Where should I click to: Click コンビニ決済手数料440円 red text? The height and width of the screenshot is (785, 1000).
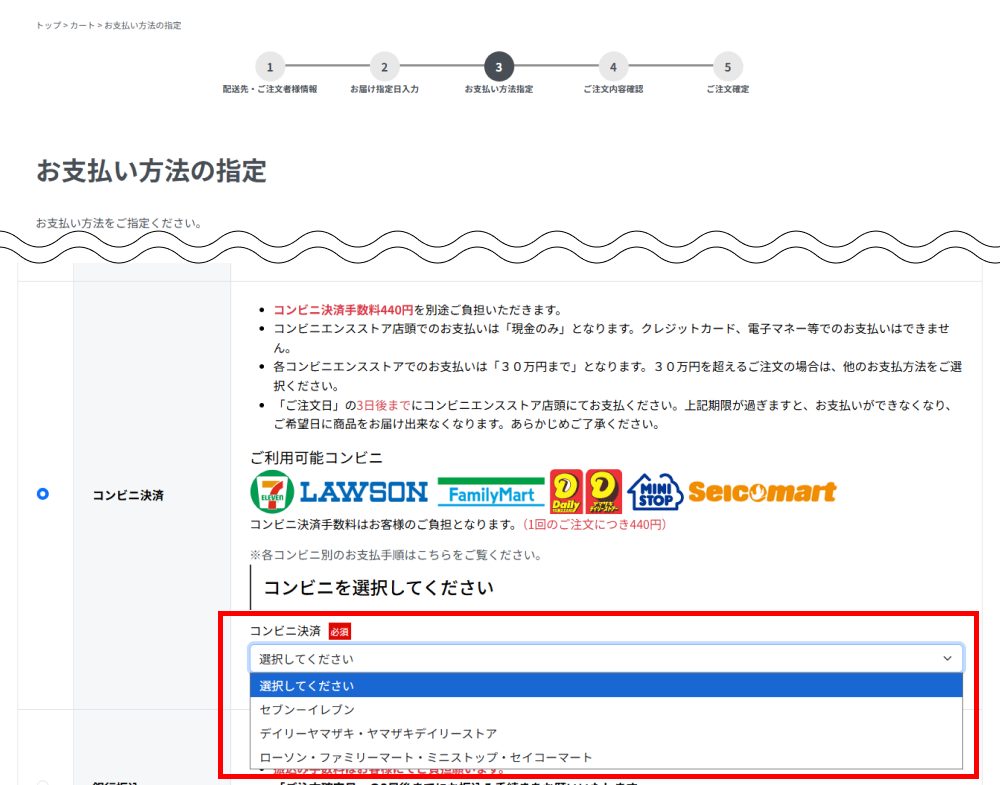[344, 310]
